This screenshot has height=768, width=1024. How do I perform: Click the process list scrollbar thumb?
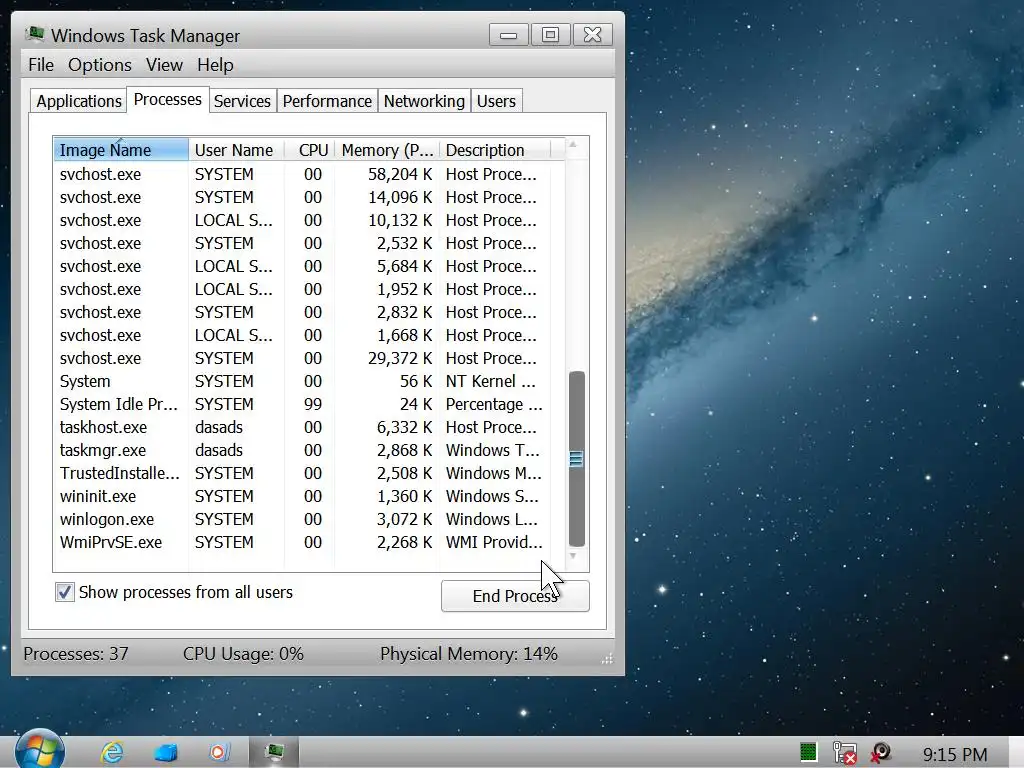pos(576,458)
